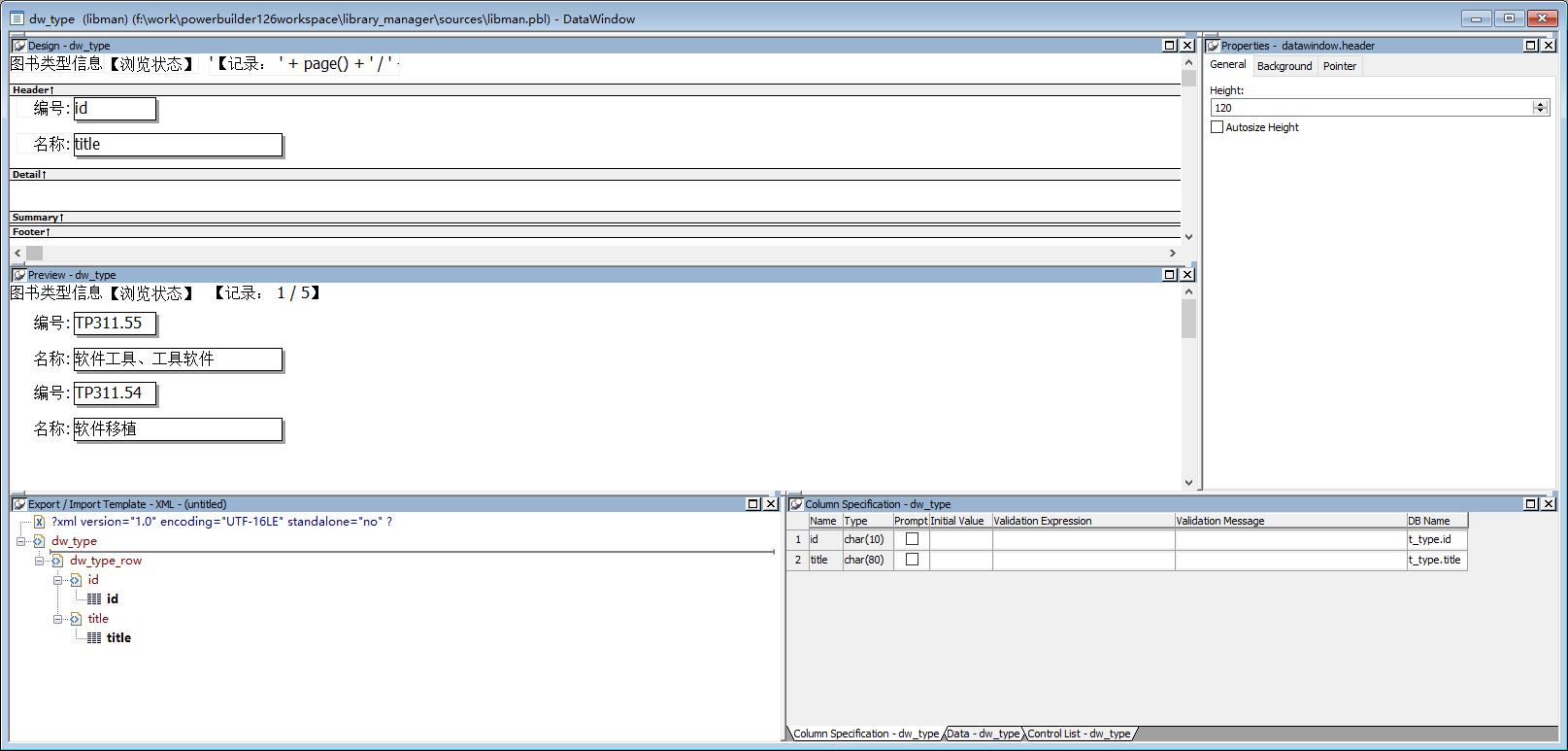Screen dimensions: 1568x751
Task: Click the Initial Value cell for id
Action: coord(960,539)
